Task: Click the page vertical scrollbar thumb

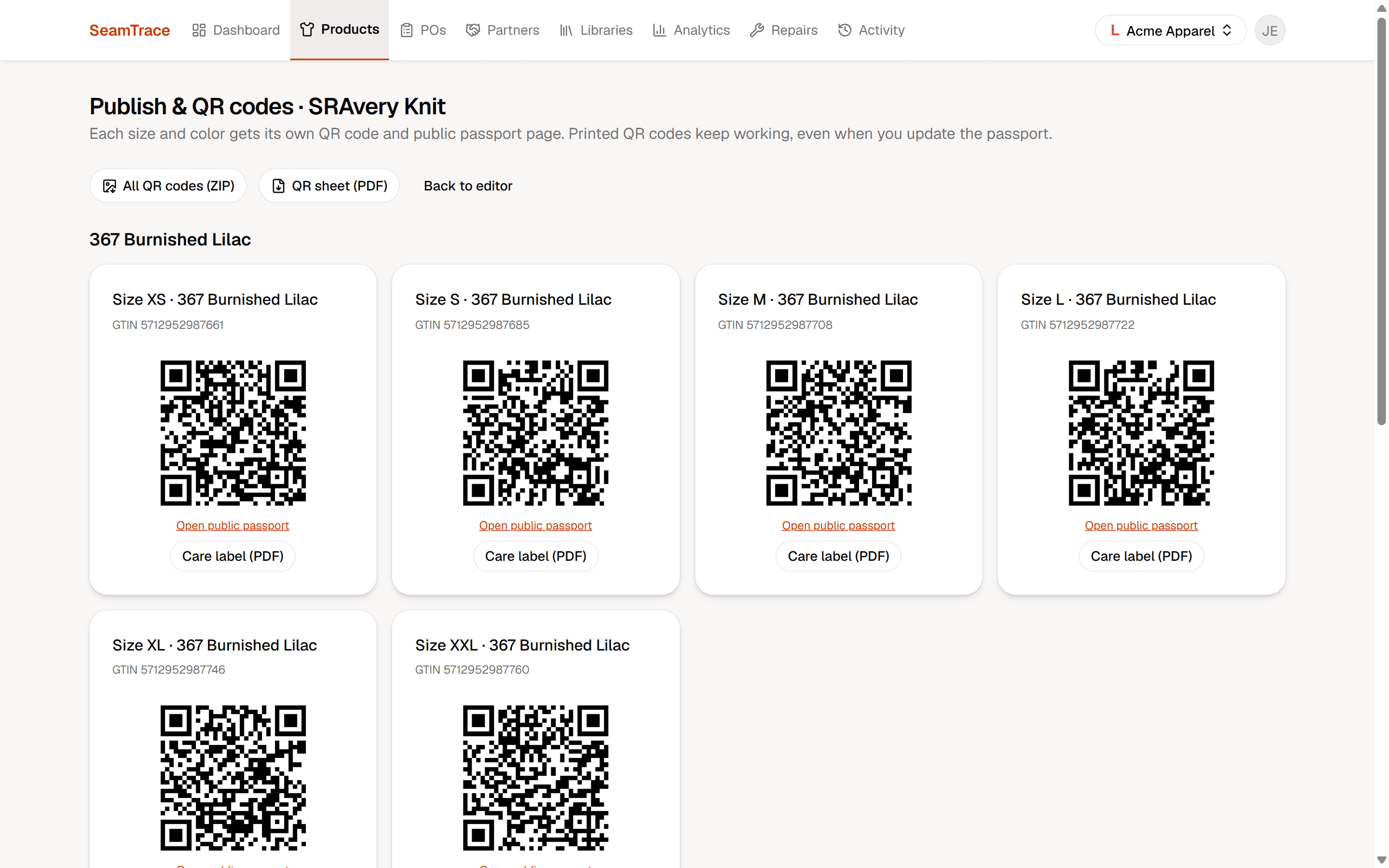Action: click(x=1382, y=221)
